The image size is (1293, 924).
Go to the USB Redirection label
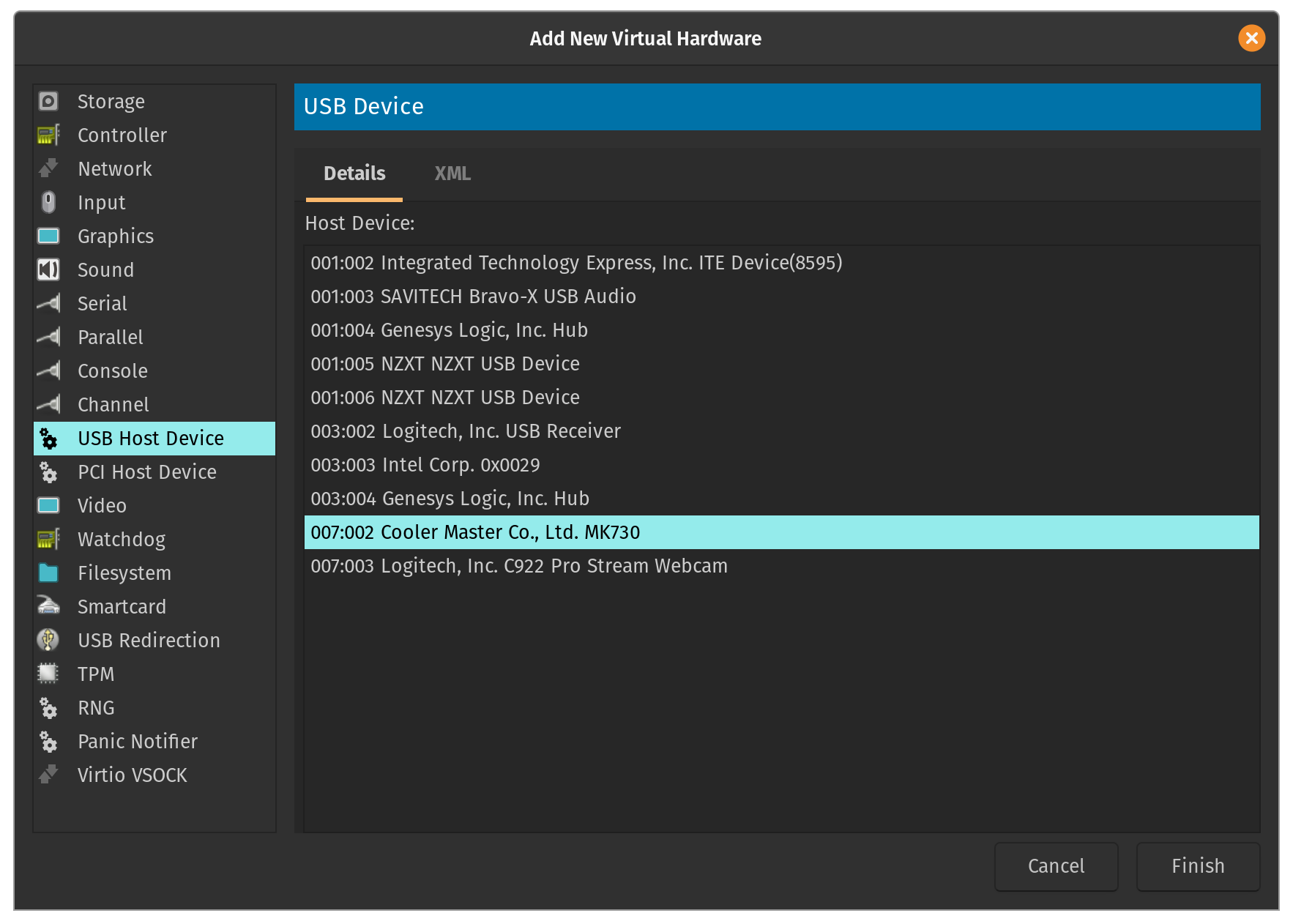pos(149,641)
